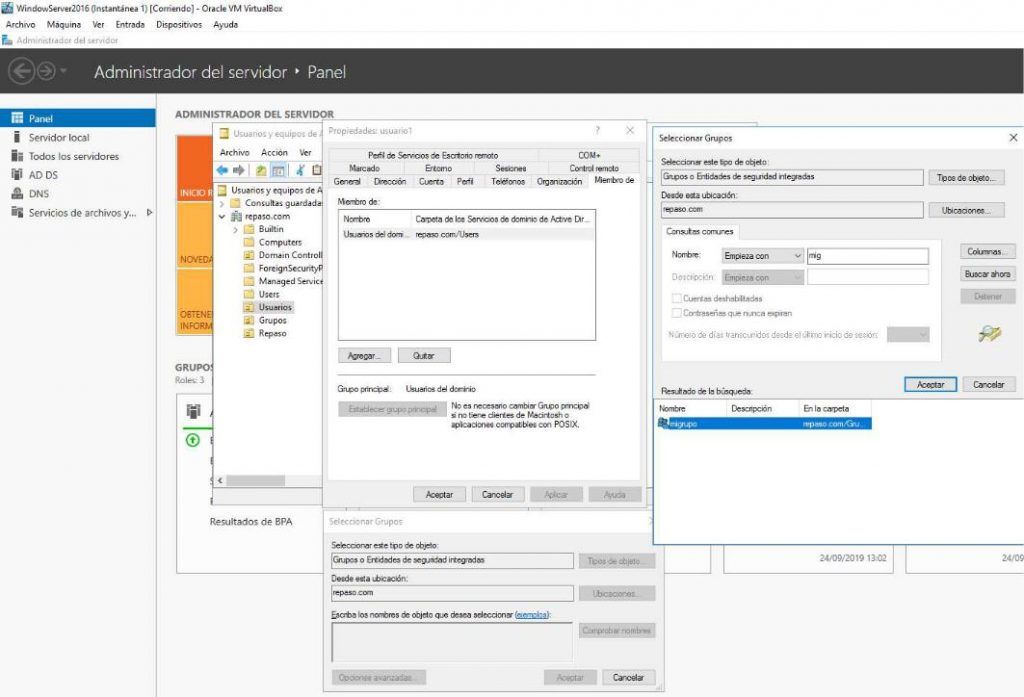Select the 'Usuarios del domi…' group row

pos(466,235)
